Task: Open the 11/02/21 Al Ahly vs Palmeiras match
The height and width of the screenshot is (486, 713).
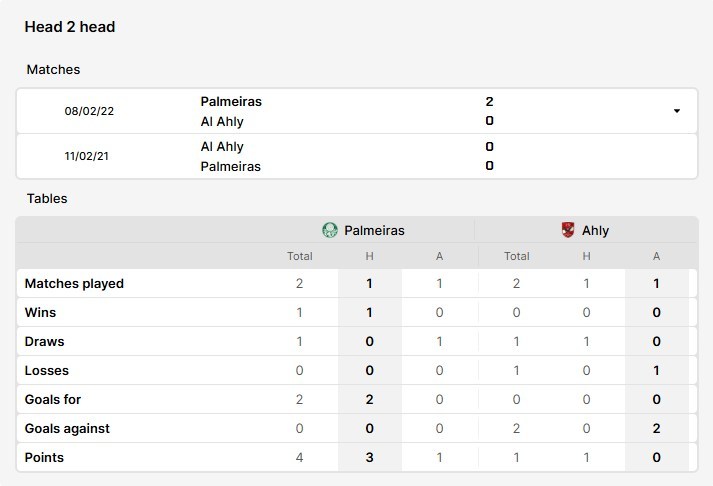Action: [x=356, y=156]
